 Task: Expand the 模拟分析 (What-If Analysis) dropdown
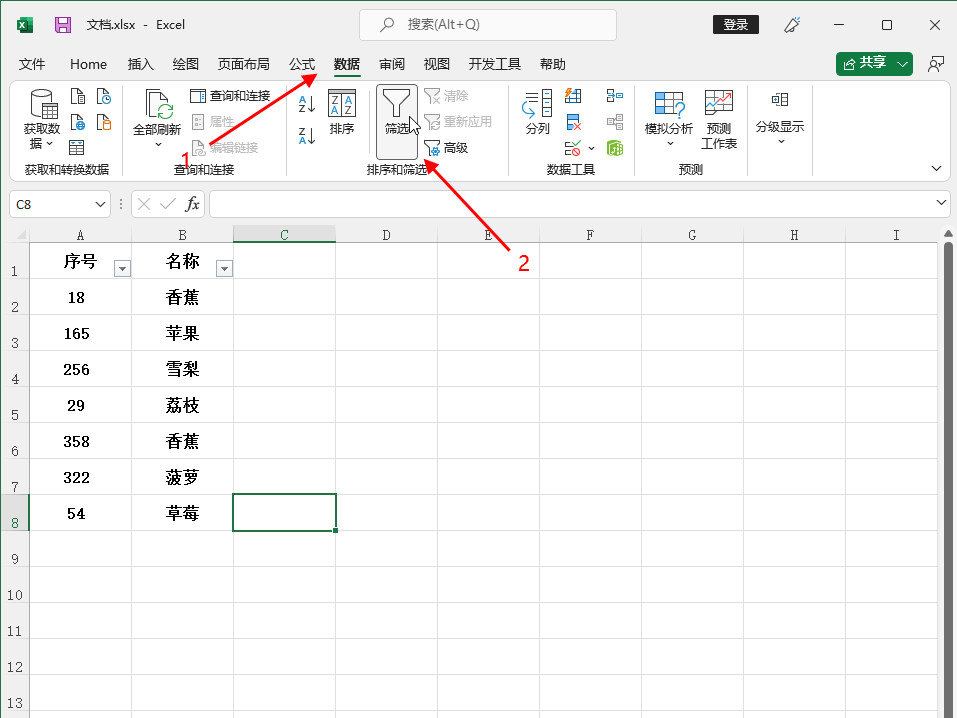tap(668, 143)
